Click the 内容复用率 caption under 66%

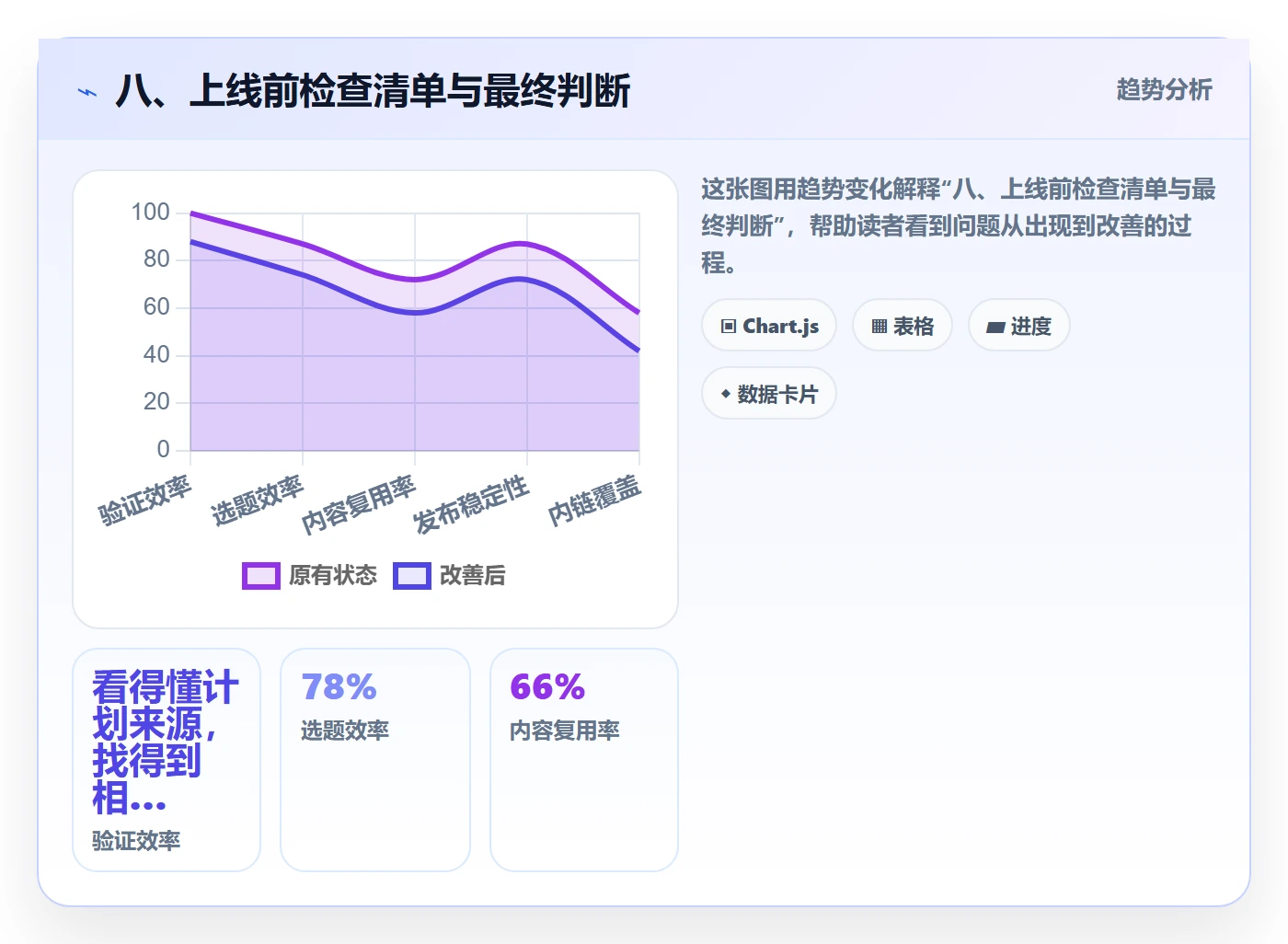pos(565,731)
